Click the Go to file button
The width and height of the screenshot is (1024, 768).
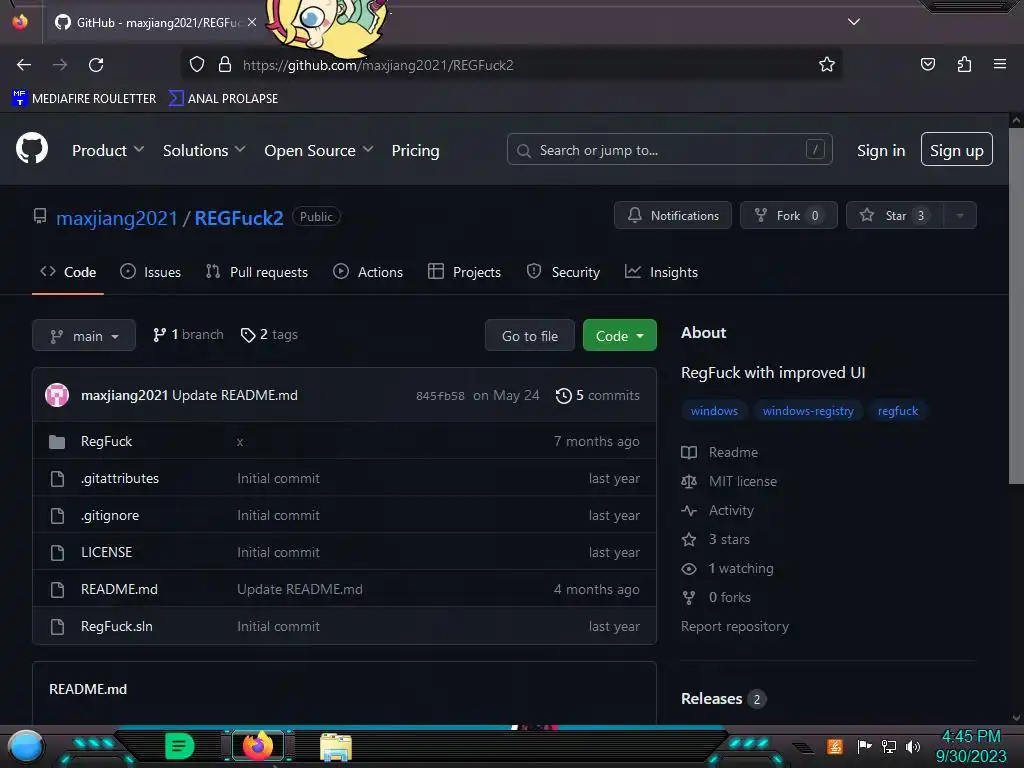click(530, 335)
